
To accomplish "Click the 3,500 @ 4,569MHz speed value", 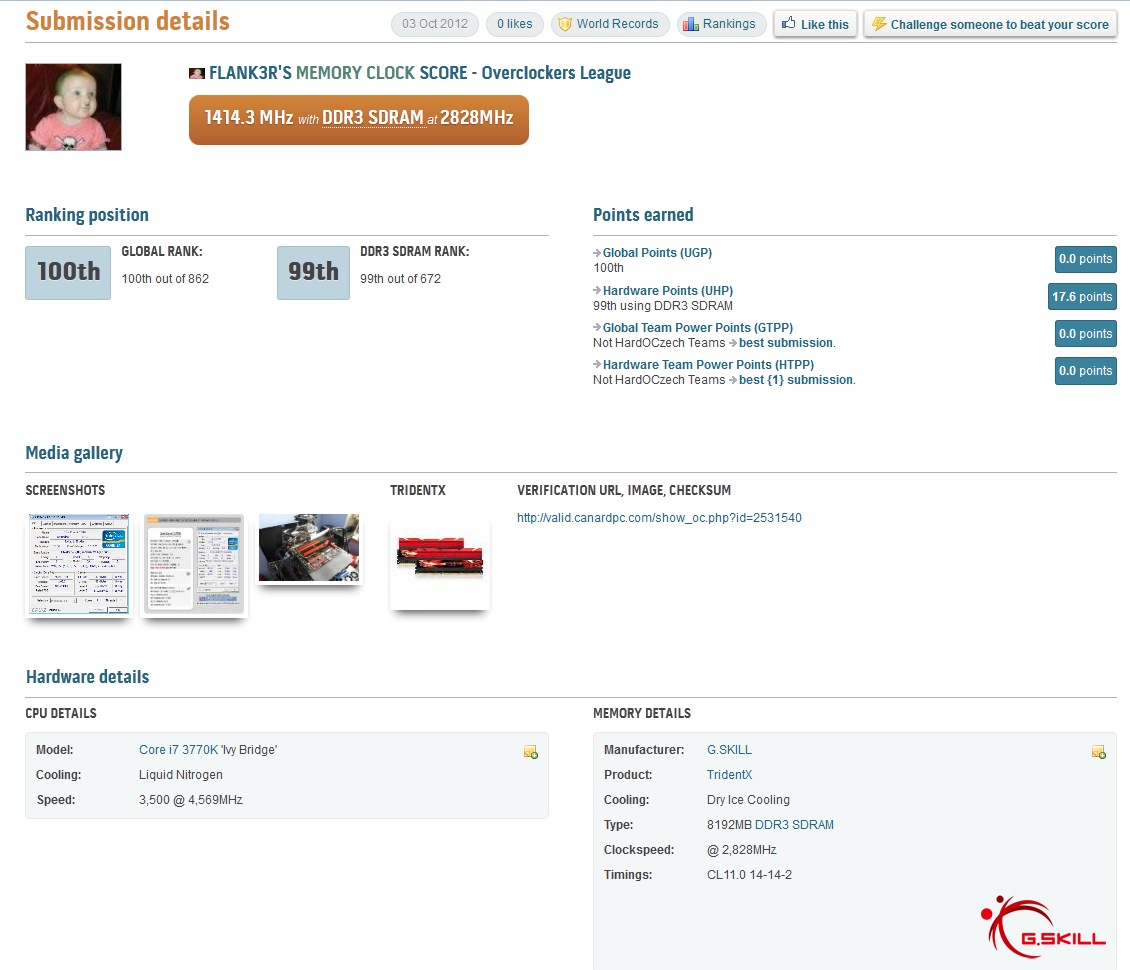I will (191, 800).
